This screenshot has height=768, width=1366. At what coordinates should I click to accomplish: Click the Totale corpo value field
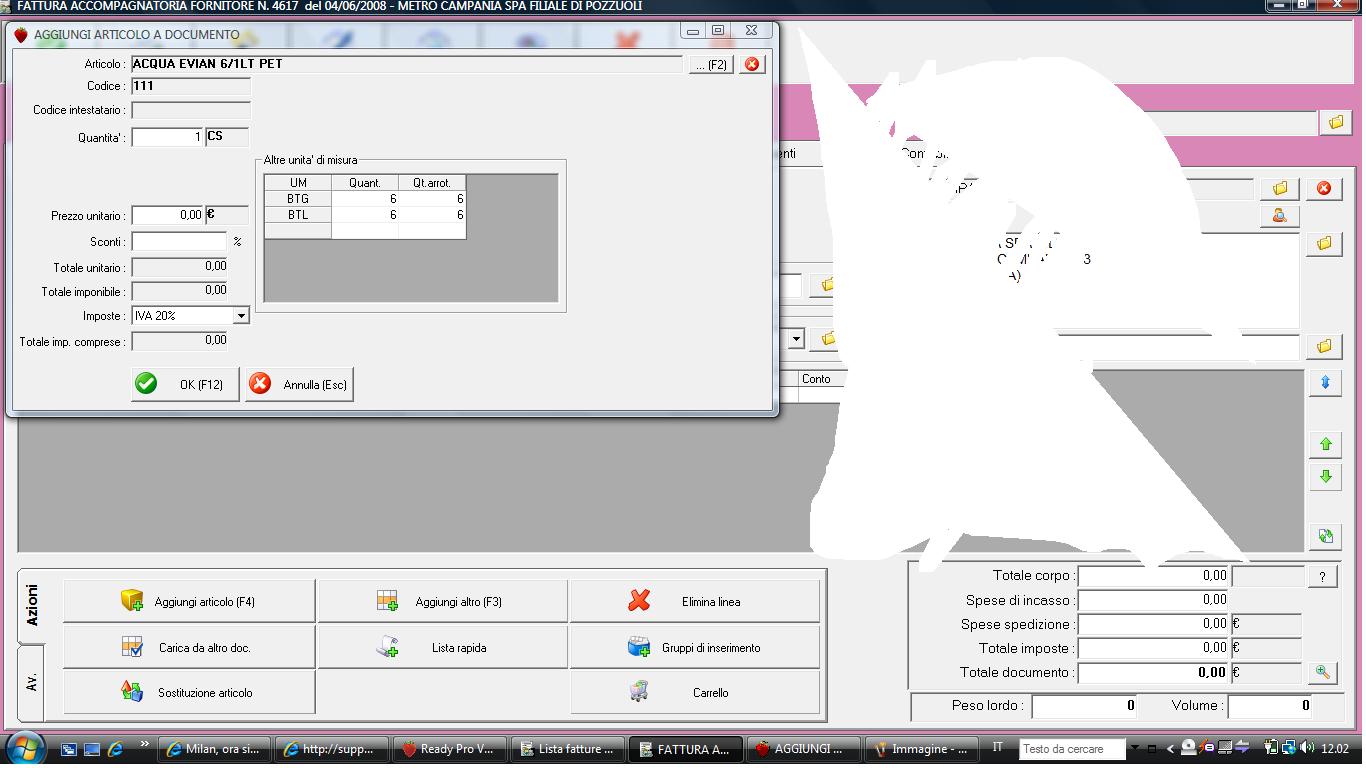pyautogui.click(x=1154, y=576)
